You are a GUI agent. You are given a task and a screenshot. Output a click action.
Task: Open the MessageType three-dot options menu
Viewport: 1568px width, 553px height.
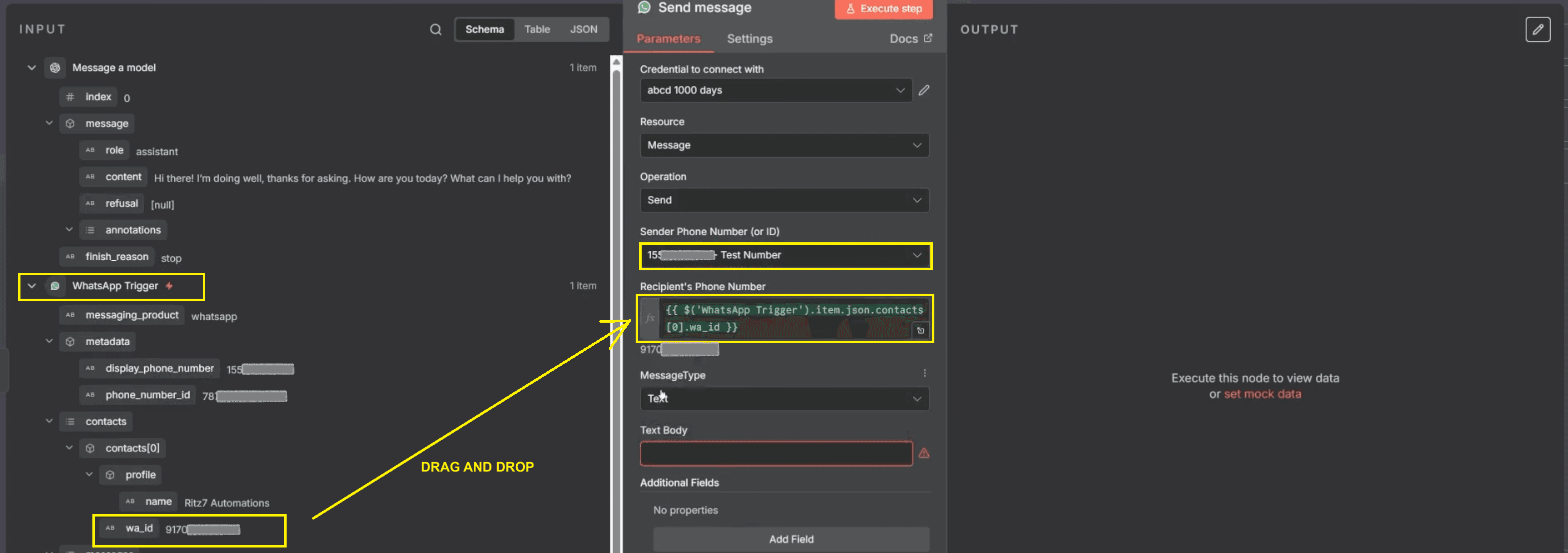tap(924, 373)
